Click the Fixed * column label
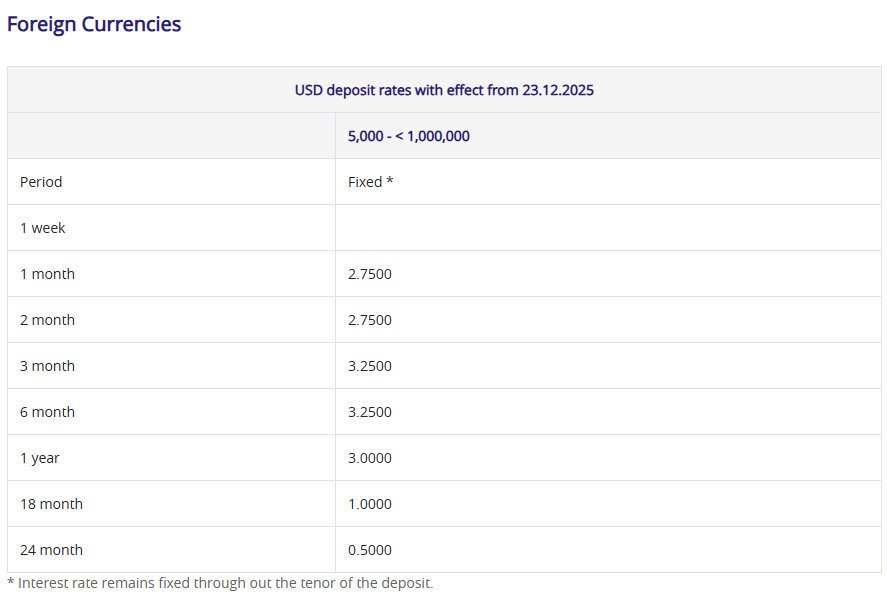 pyautogui.click(x=370, y=182)
